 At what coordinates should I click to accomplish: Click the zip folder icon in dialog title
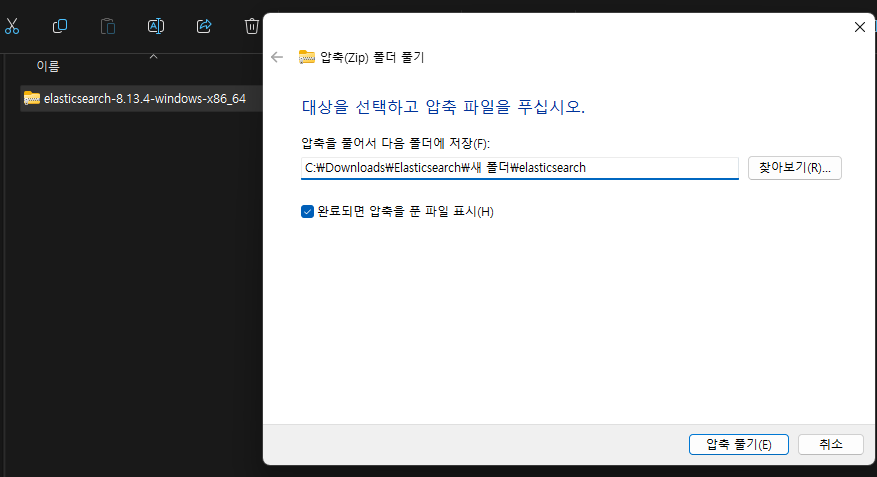[307, 57]
